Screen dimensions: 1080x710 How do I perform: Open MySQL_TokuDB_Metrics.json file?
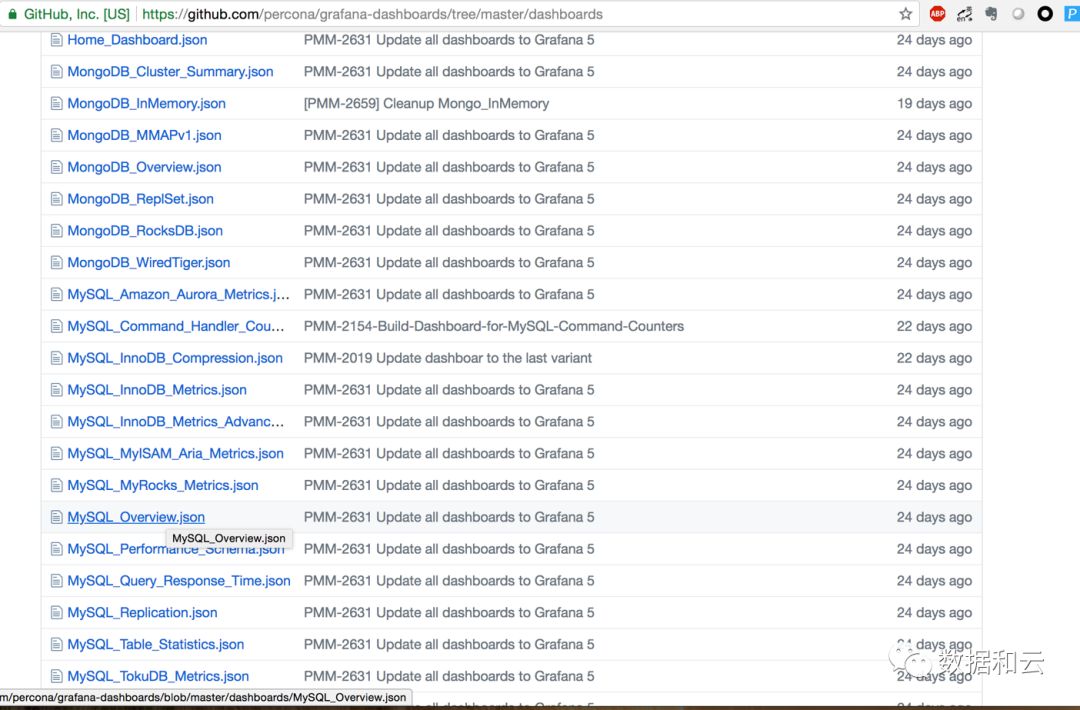point(158,676)
